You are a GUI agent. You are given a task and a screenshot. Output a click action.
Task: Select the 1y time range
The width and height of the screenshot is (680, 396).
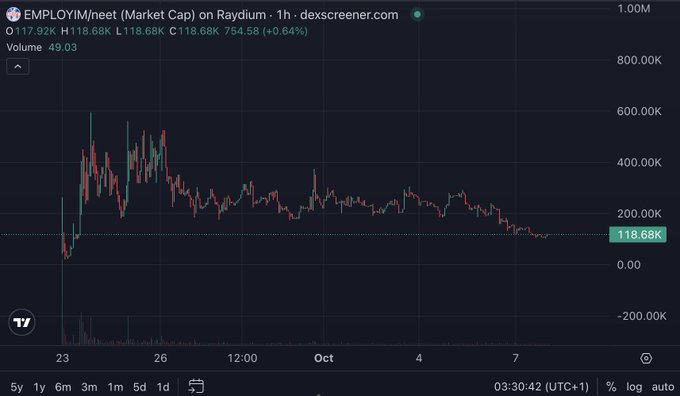39,387
